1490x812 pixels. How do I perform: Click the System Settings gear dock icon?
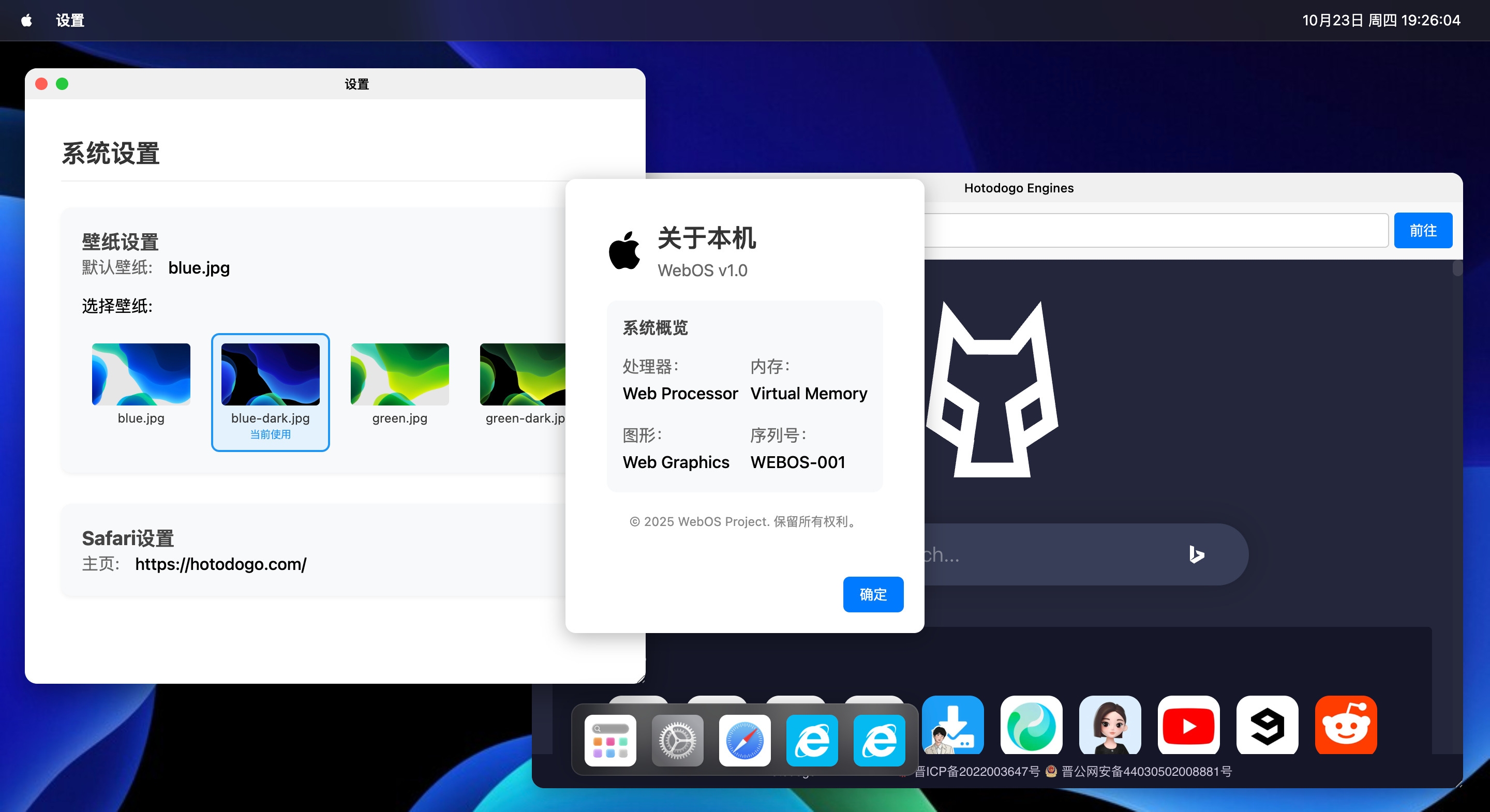677,740
